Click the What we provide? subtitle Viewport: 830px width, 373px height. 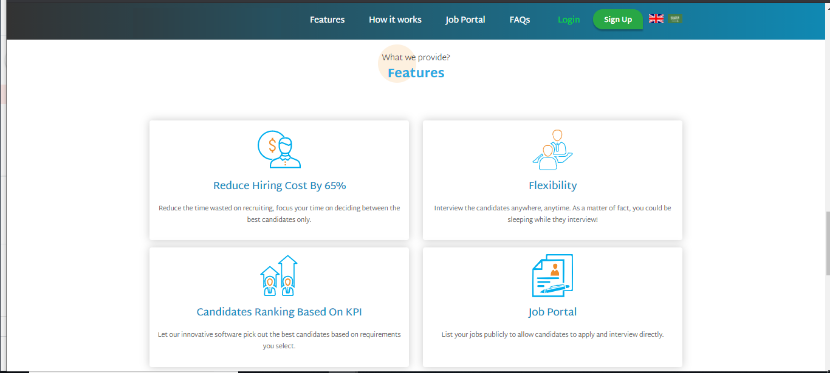pyautogui.click(x=416, y=57)
